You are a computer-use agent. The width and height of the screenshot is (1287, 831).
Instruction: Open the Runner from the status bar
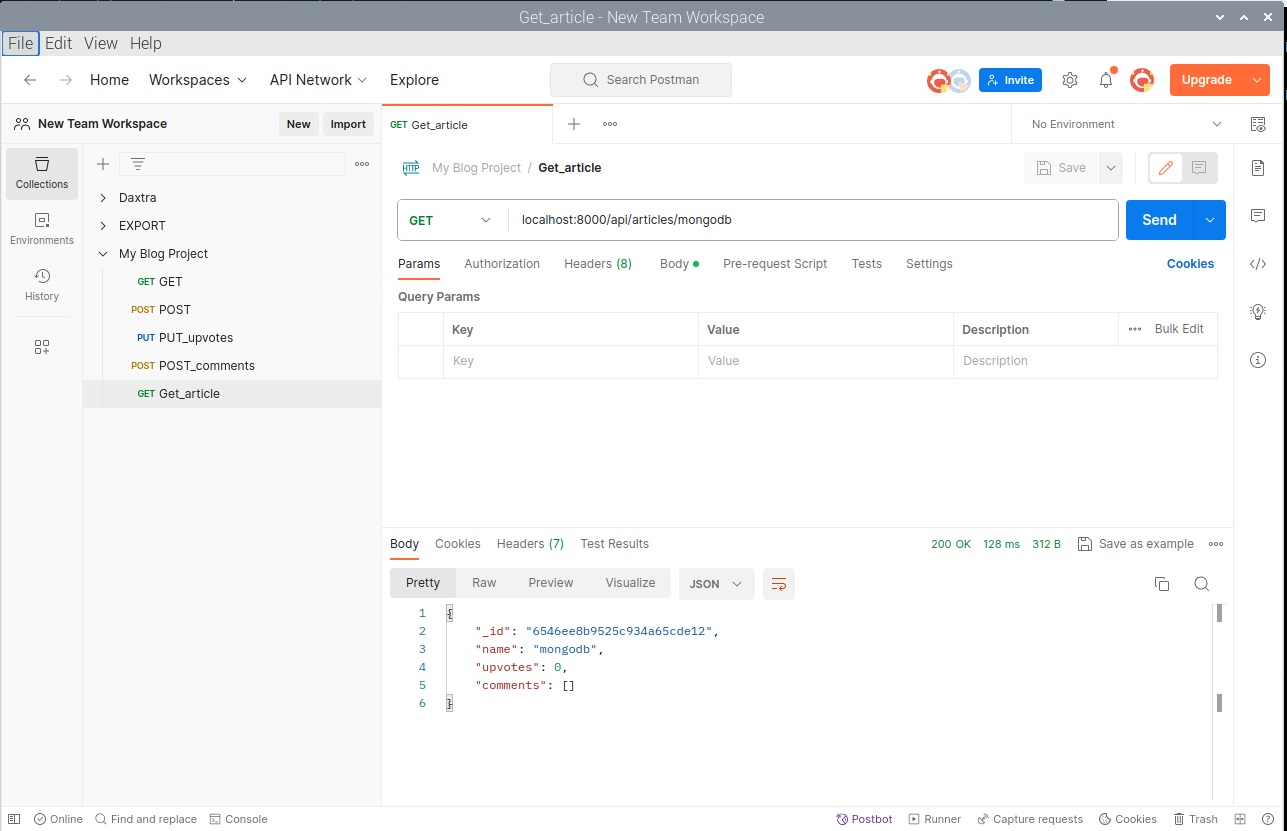(x=935, y=819)
